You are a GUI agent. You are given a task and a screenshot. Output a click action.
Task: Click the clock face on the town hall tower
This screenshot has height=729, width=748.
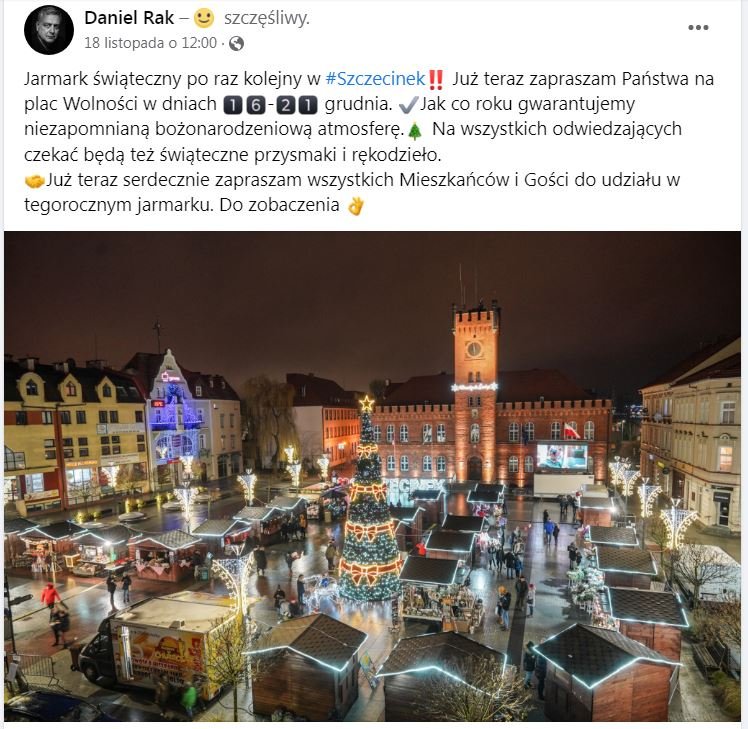coord(474,349)
